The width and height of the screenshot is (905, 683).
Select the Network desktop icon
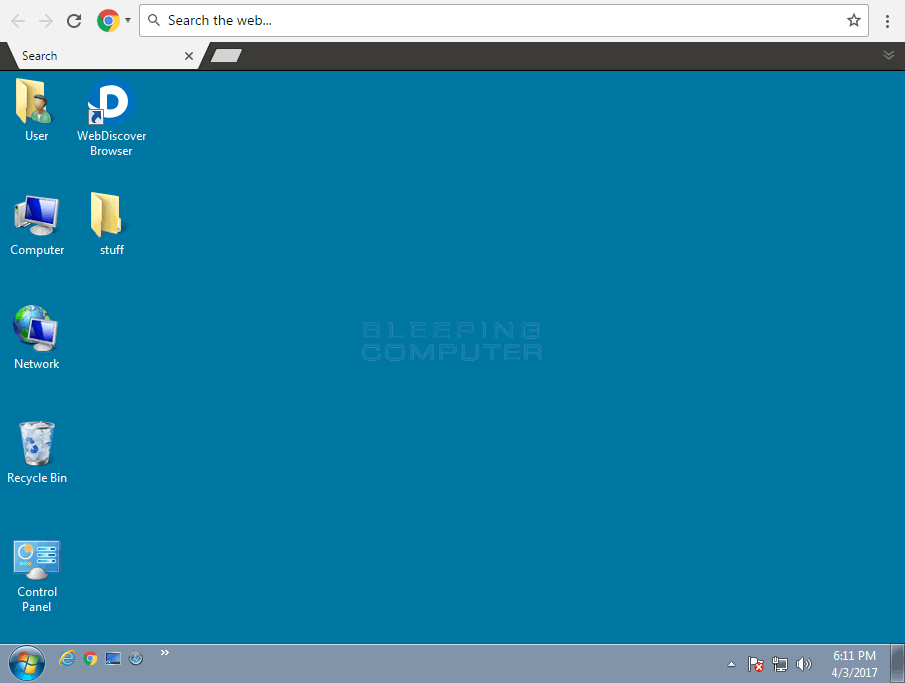pos(36,338)
